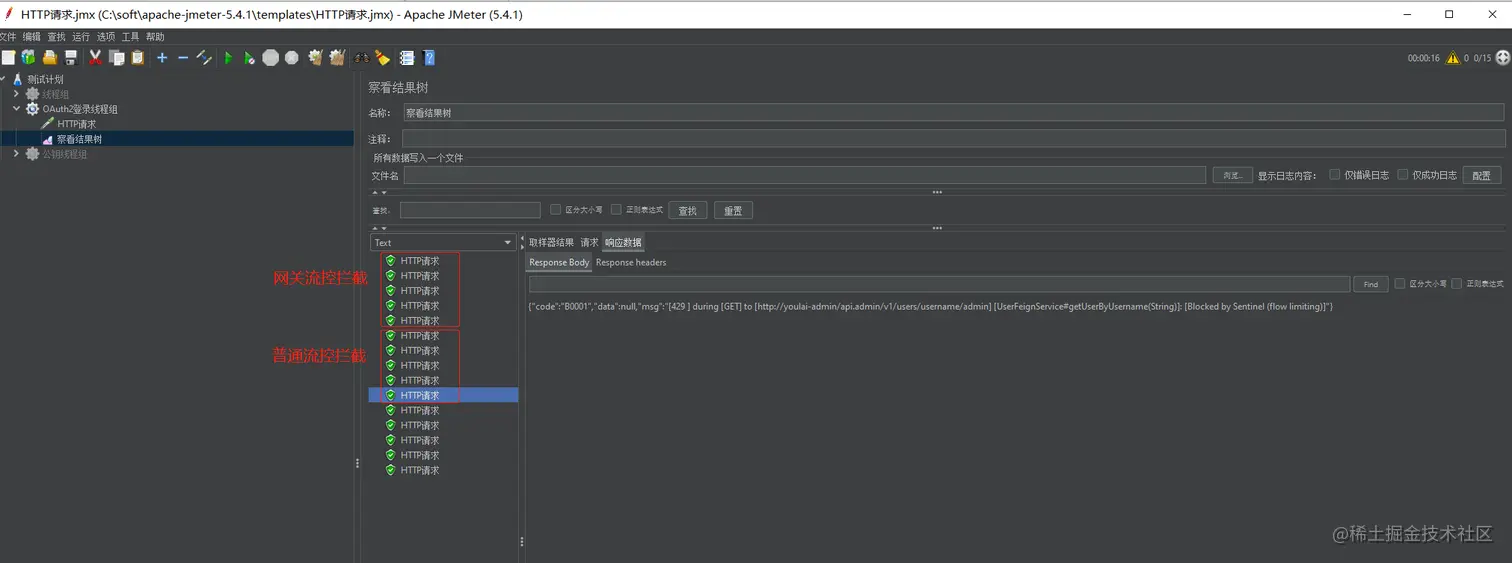The height and width of the screenshot is (563, 1512).
Task: Create a new test plan via toolbar
Action: pos(8,58)
